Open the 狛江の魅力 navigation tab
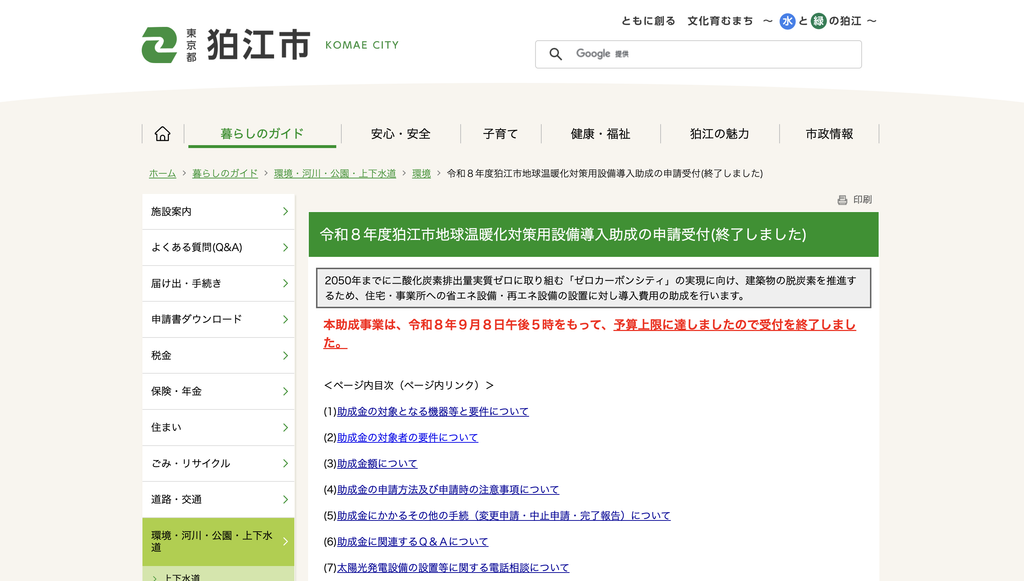1024x581 pixels. (x=719, y=134)
